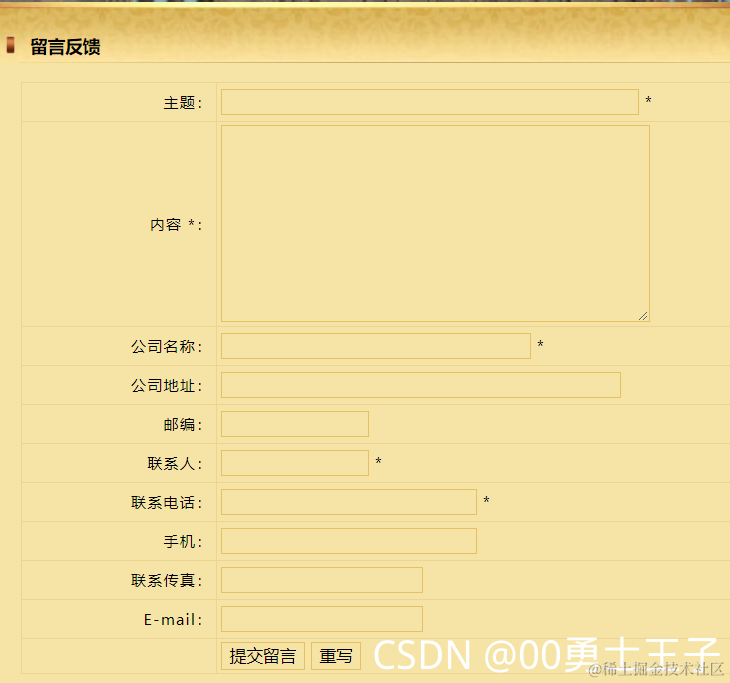The image size is (730, 683).
Task: Focus the 公司名称 company name field
Action: 375,346
